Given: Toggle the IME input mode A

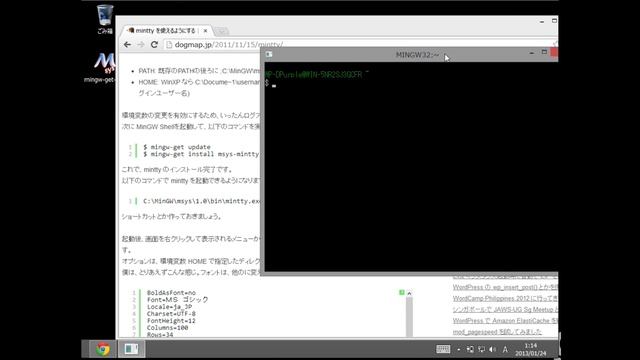Looking at the screenshot, I should tap(505, 349).
